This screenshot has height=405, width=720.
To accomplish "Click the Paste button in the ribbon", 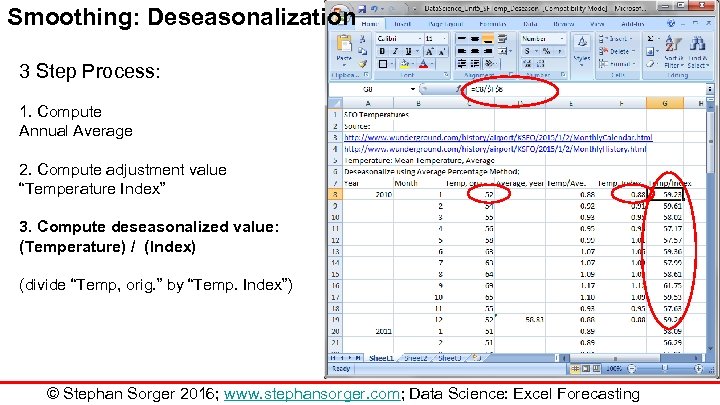I will 344,49.
